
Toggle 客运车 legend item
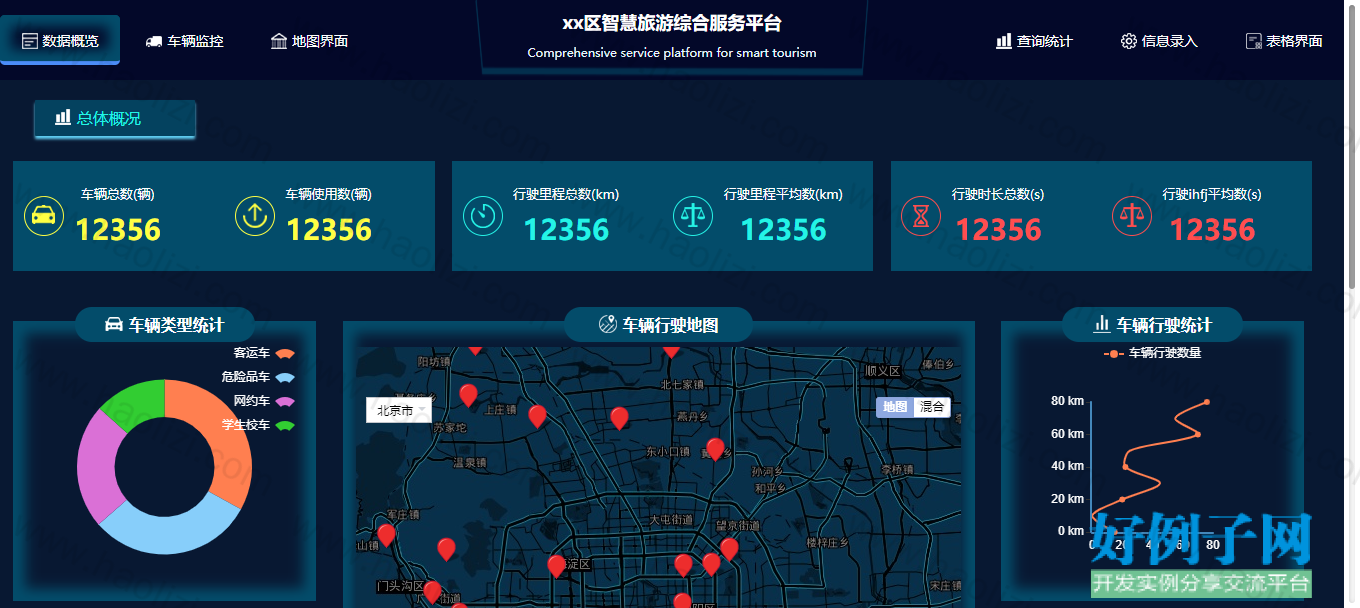(264, 353)
